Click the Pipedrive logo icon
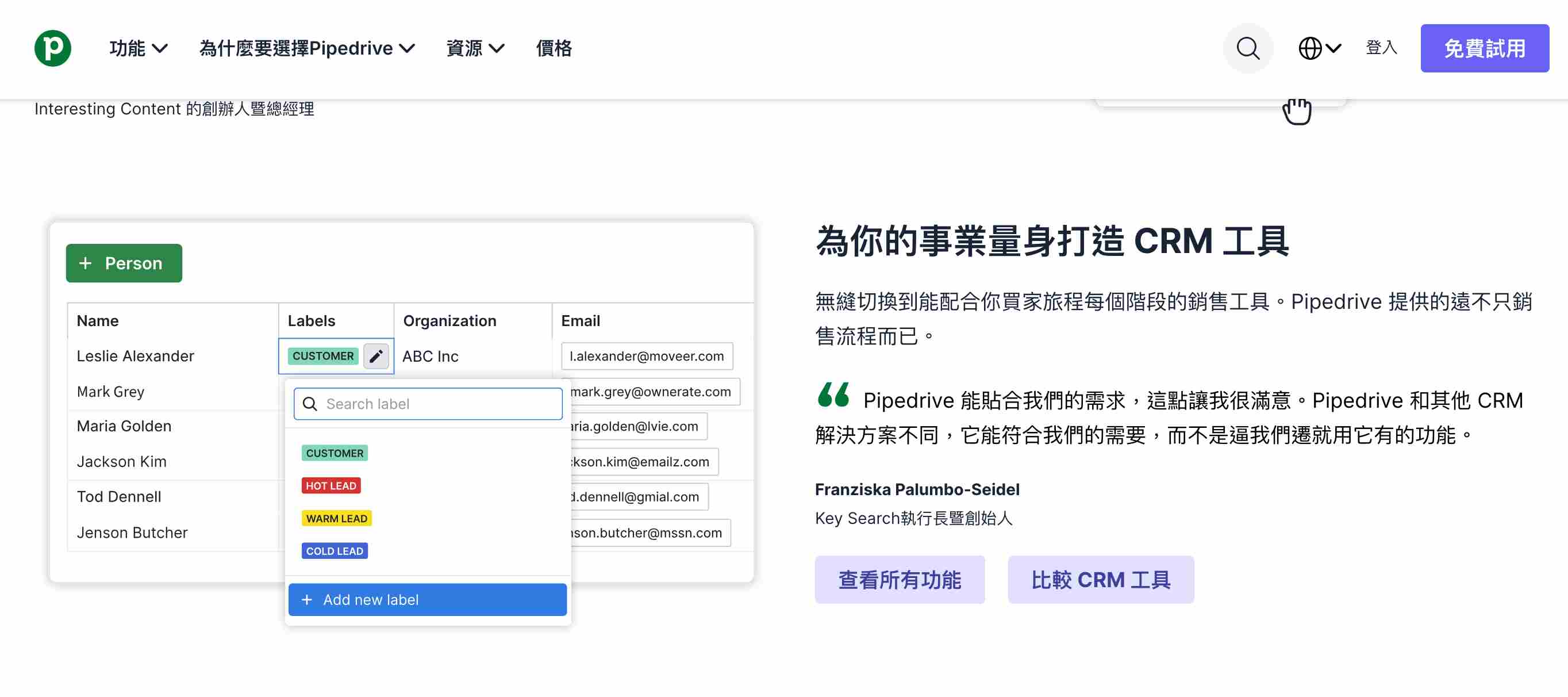Image resolution: width=1568 pixels, height=697 pixels. pyautogui.click(x=52, y=48)
